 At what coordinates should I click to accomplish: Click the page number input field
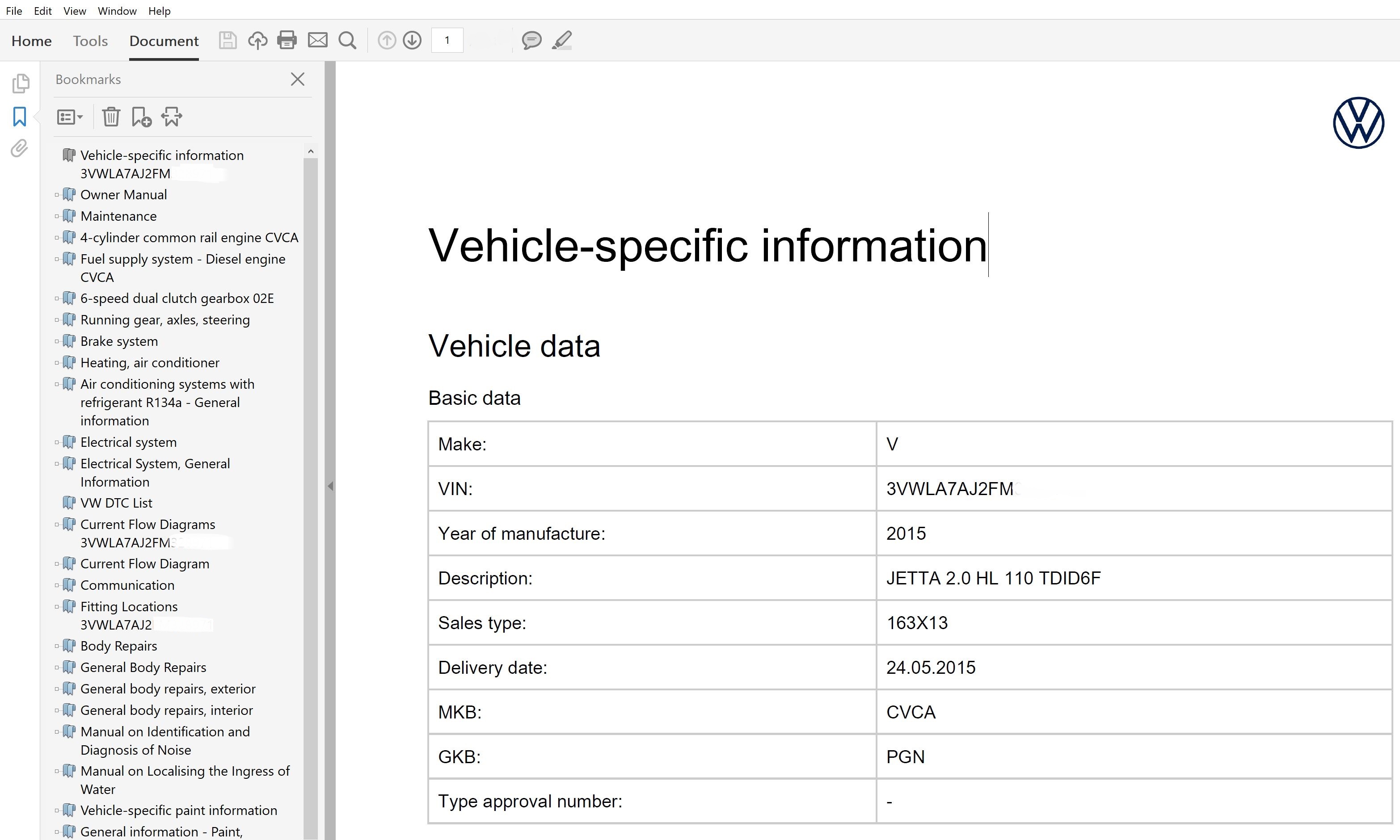[447, 40]
